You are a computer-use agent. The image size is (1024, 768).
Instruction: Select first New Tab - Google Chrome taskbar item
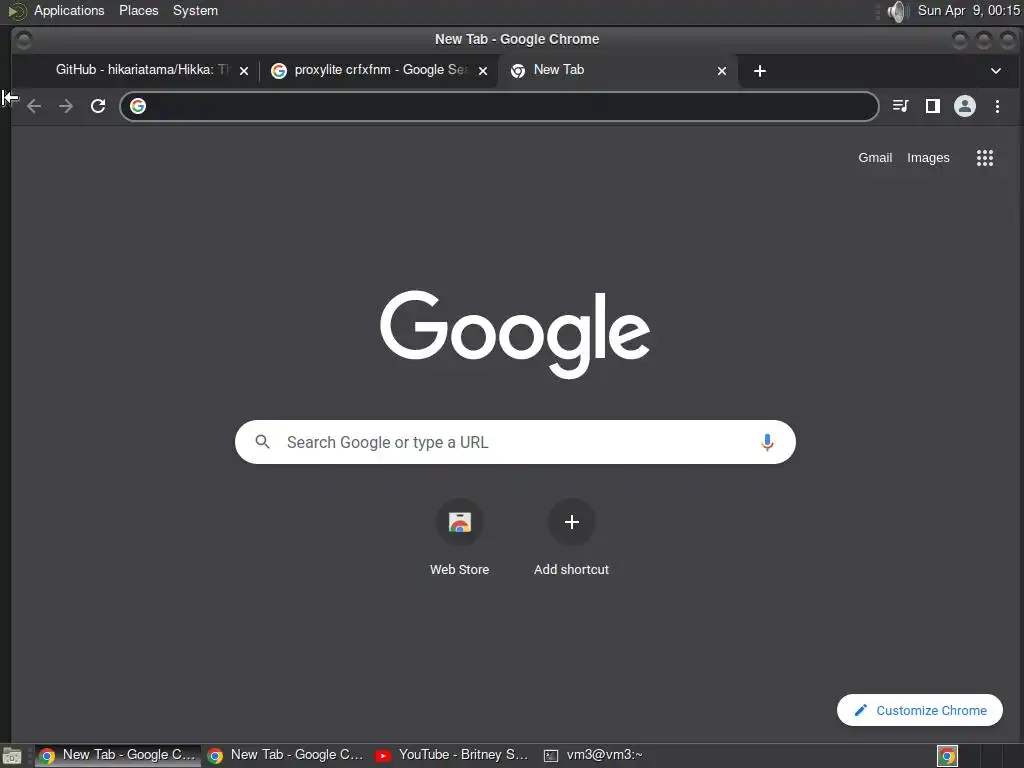118,755
